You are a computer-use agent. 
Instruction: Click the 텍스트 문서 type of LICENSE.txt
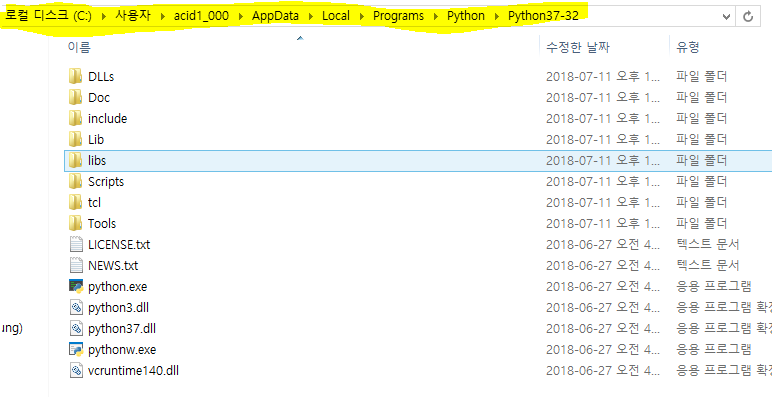708,245
